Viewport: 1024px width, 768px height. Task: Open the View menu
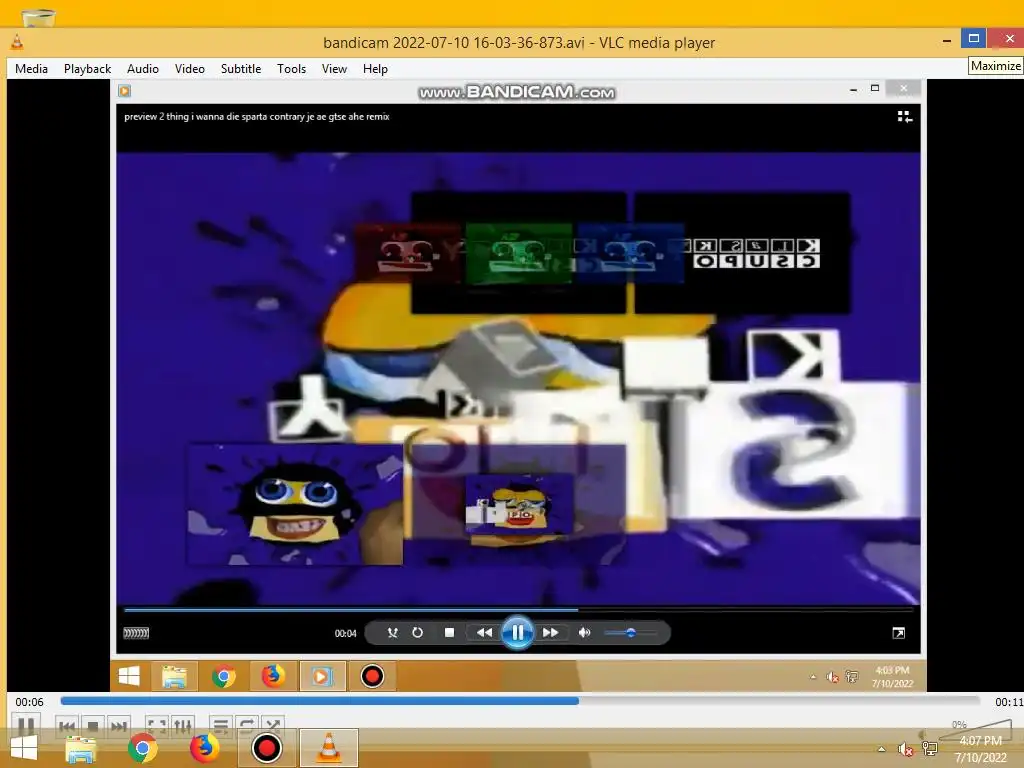[x=334, y=69]
